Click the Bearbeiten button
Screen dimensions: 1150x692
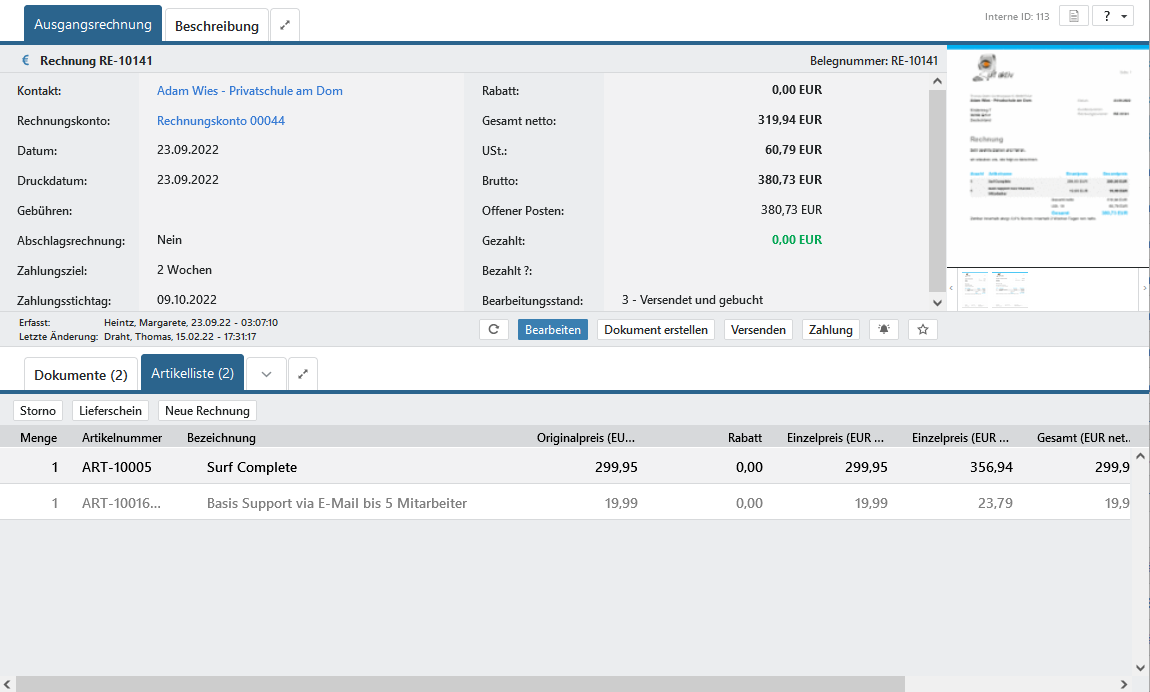(x=553, y=330)
